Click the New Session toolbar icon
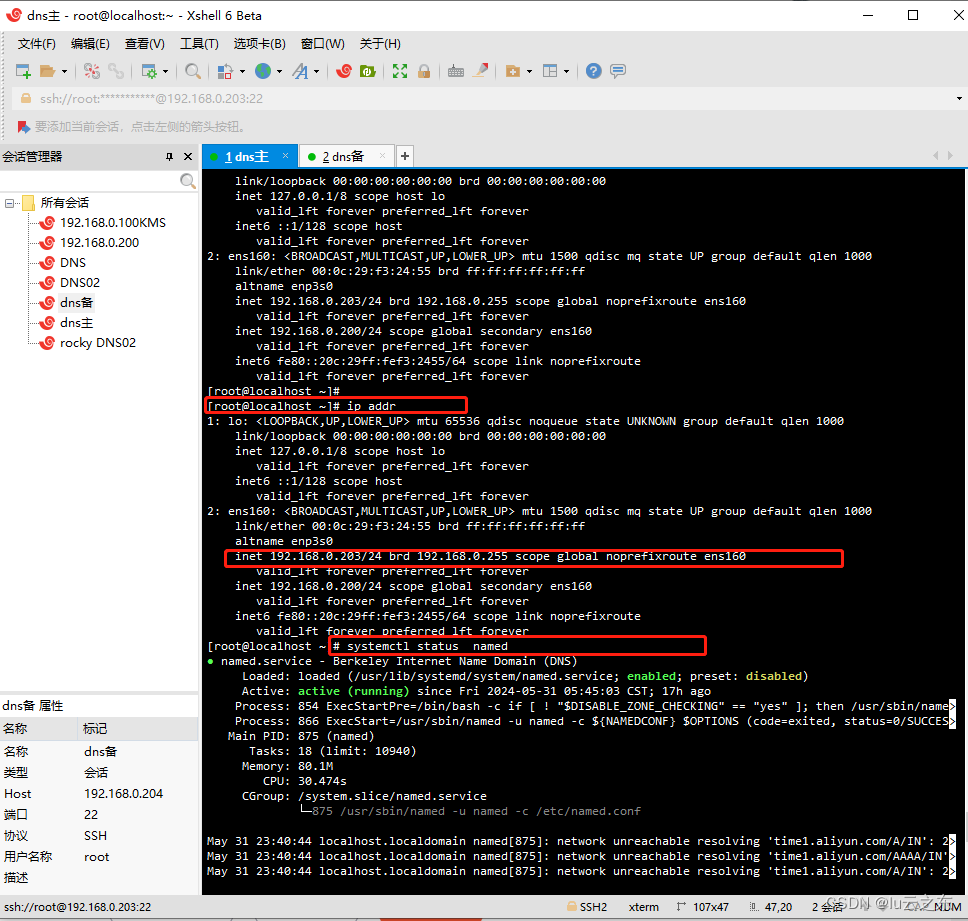Image resolution: width=968 pixels, height=921 pixels. click(22, 71)
